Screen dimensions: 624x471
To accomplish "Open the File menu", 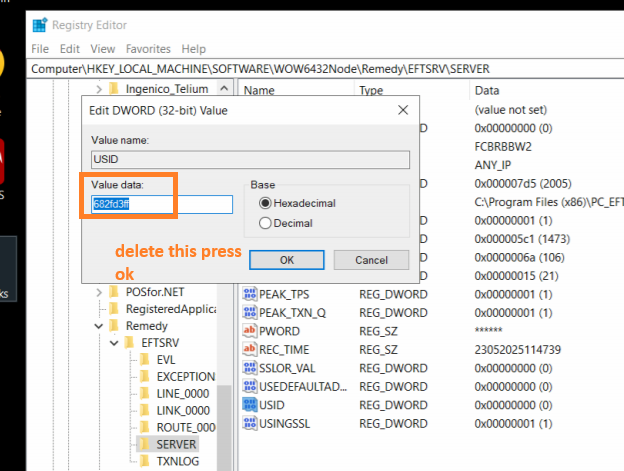I will click(40, 49).
